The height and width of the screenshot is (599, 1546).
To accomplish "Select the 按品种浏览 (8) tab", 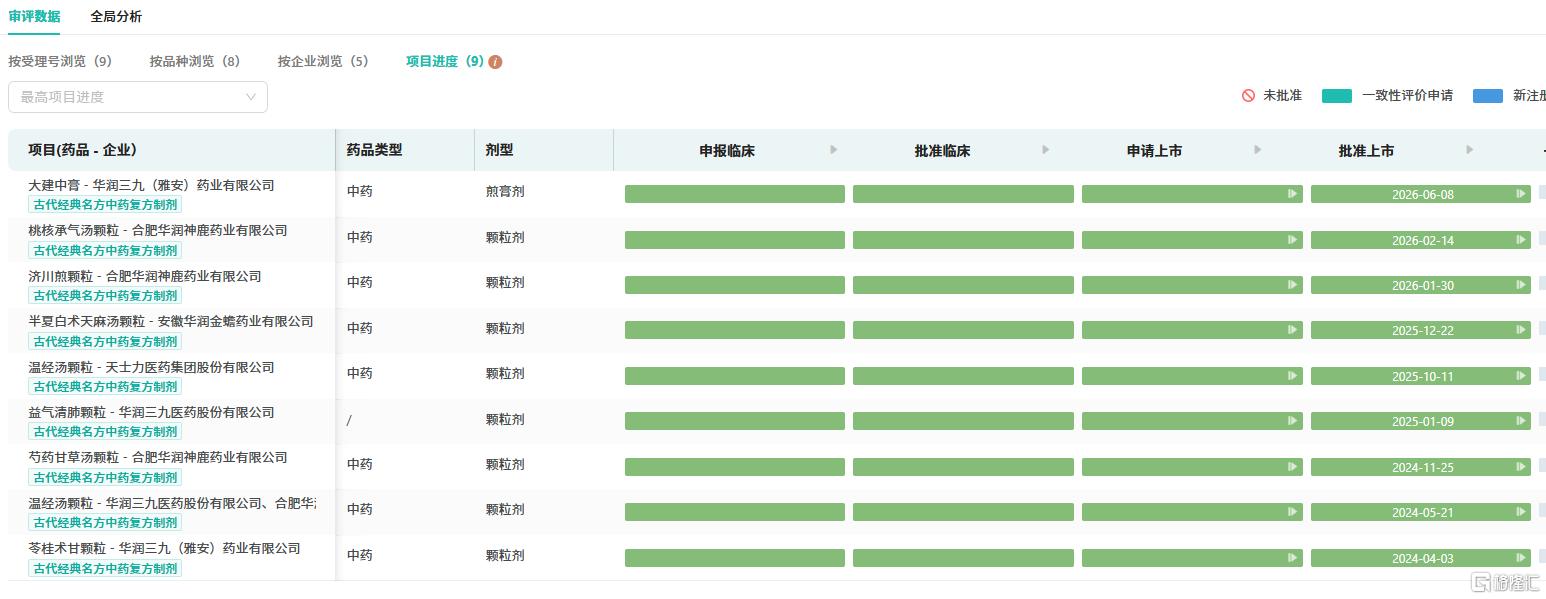I will click(195, 61).
